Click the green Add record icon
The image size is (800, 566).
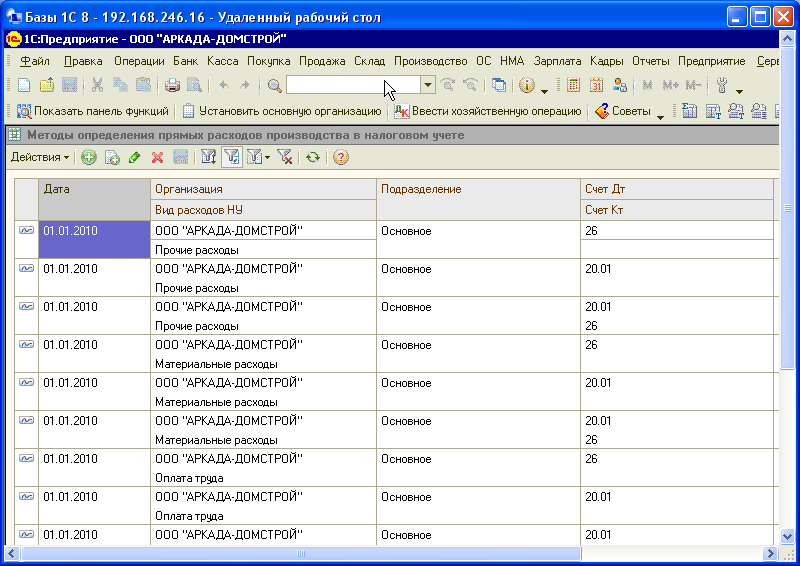89,158
